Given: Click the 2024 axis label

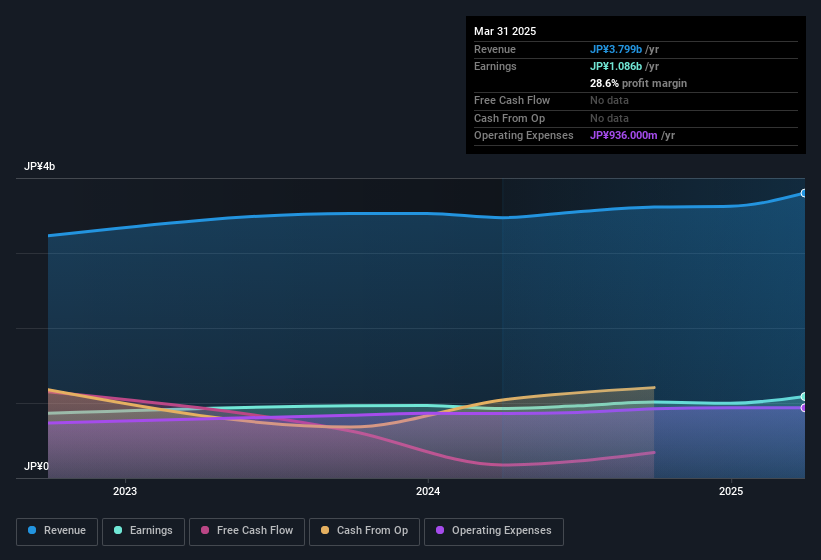Looking at the screenshot, I should [428, 491].
